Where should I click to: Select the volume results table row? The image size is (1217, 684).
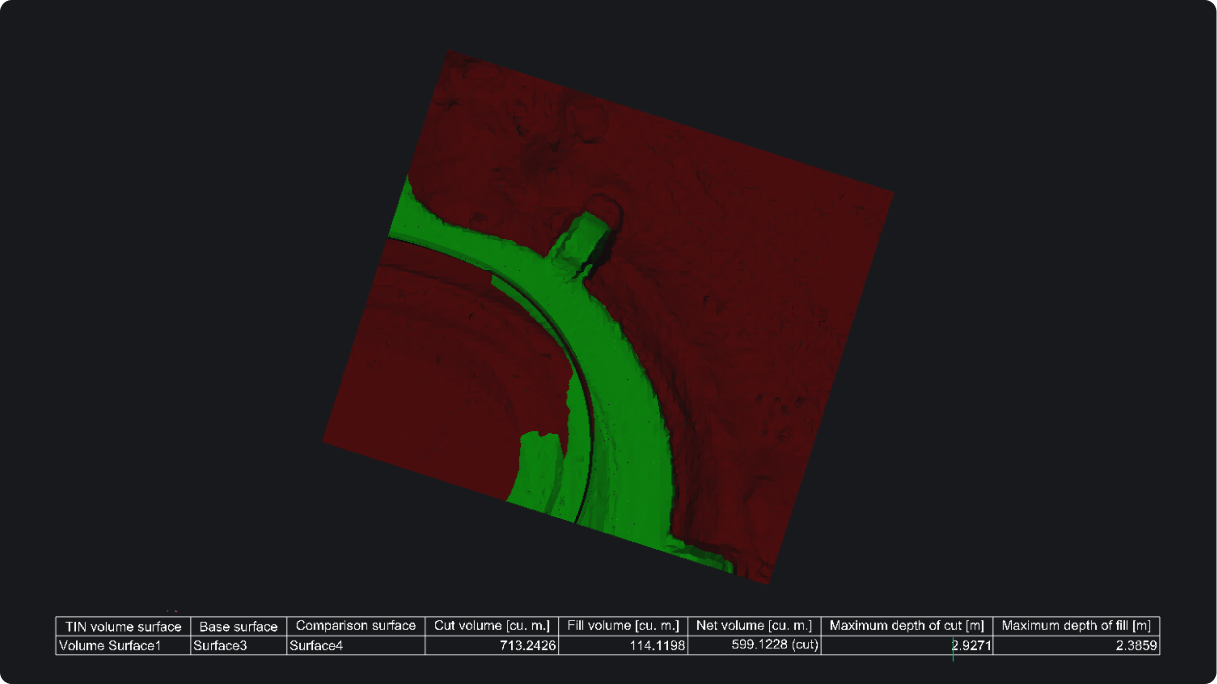pos(600,645)
